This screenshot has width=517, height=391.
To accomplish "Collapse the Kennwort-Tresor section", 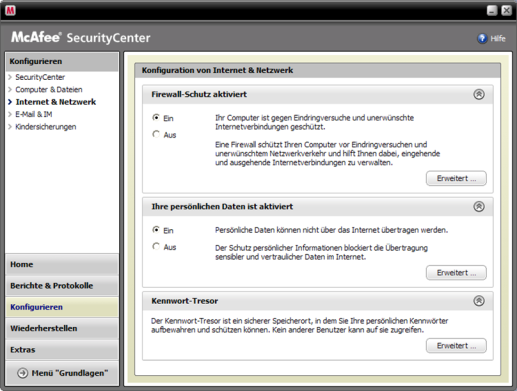I will pos(479,301).
